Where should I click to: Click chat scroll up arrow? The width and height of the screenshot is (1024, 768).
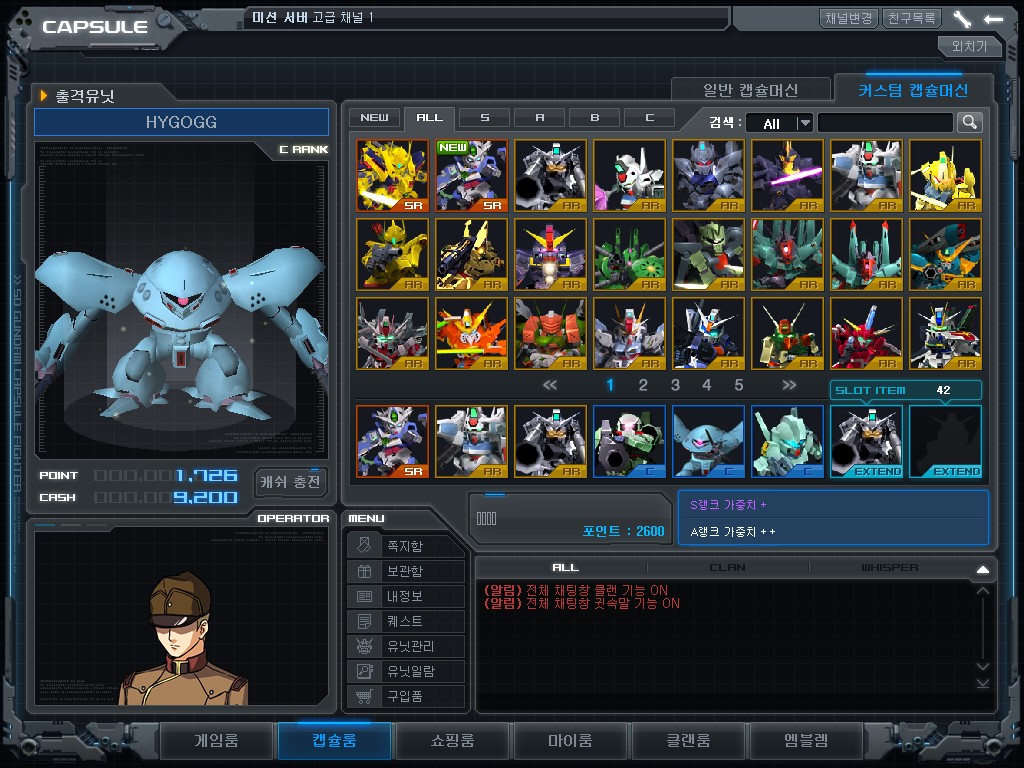983,591
